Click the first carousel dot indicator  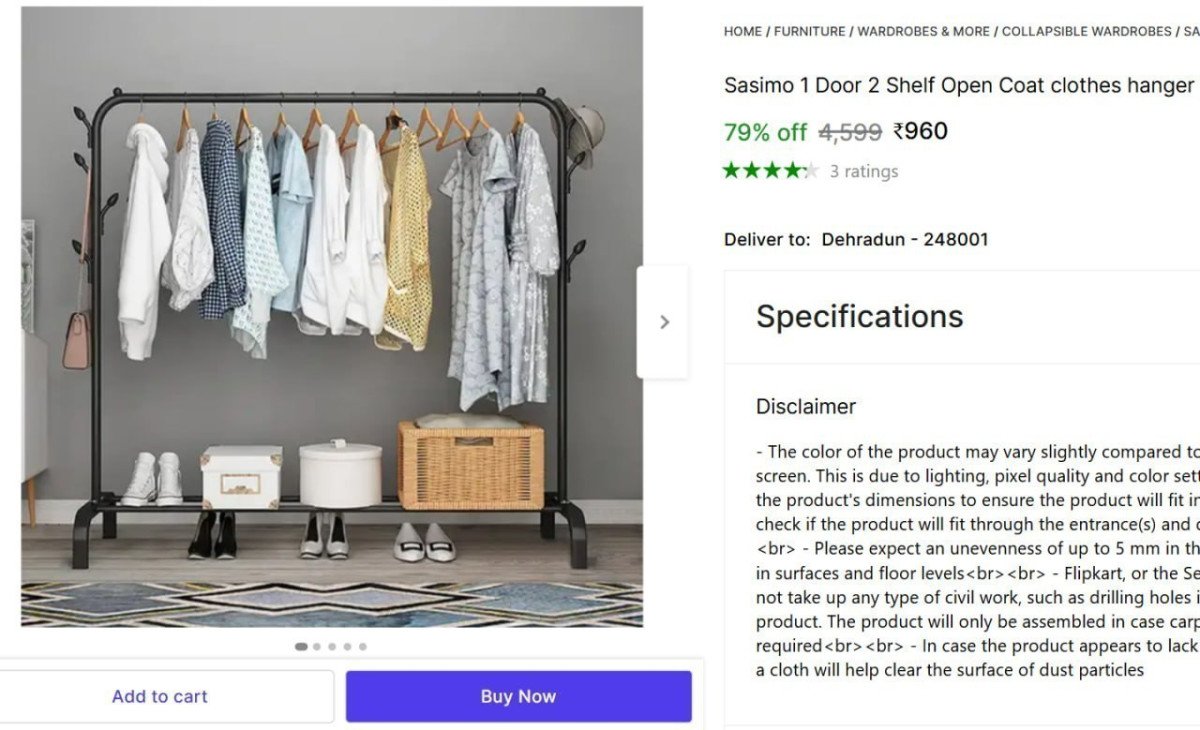pos(301,647)
